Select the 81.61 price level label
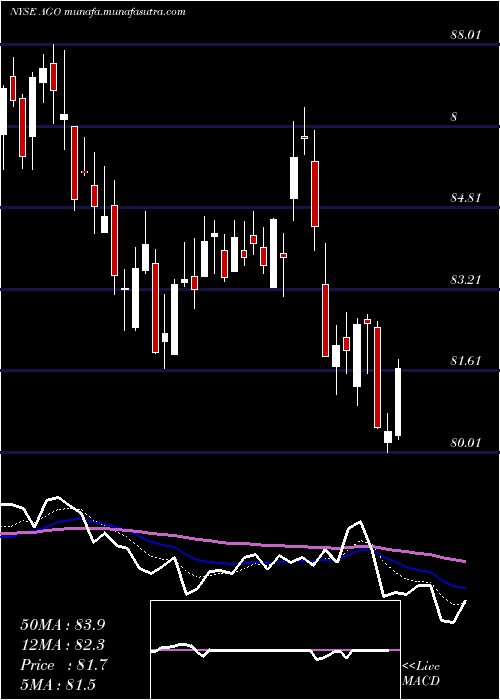This screenshot has width=500, height=700. tap(466, 361)
